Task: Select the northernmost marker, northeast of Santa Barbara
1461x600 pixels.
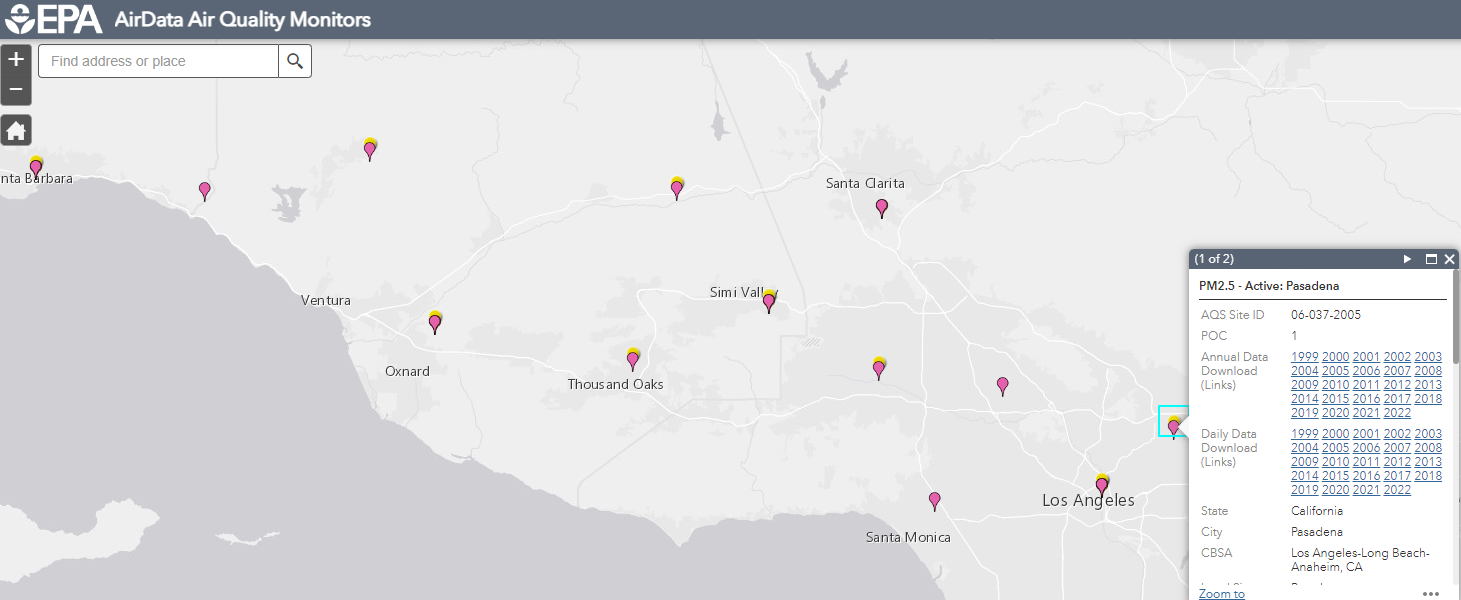Action: 370,149
